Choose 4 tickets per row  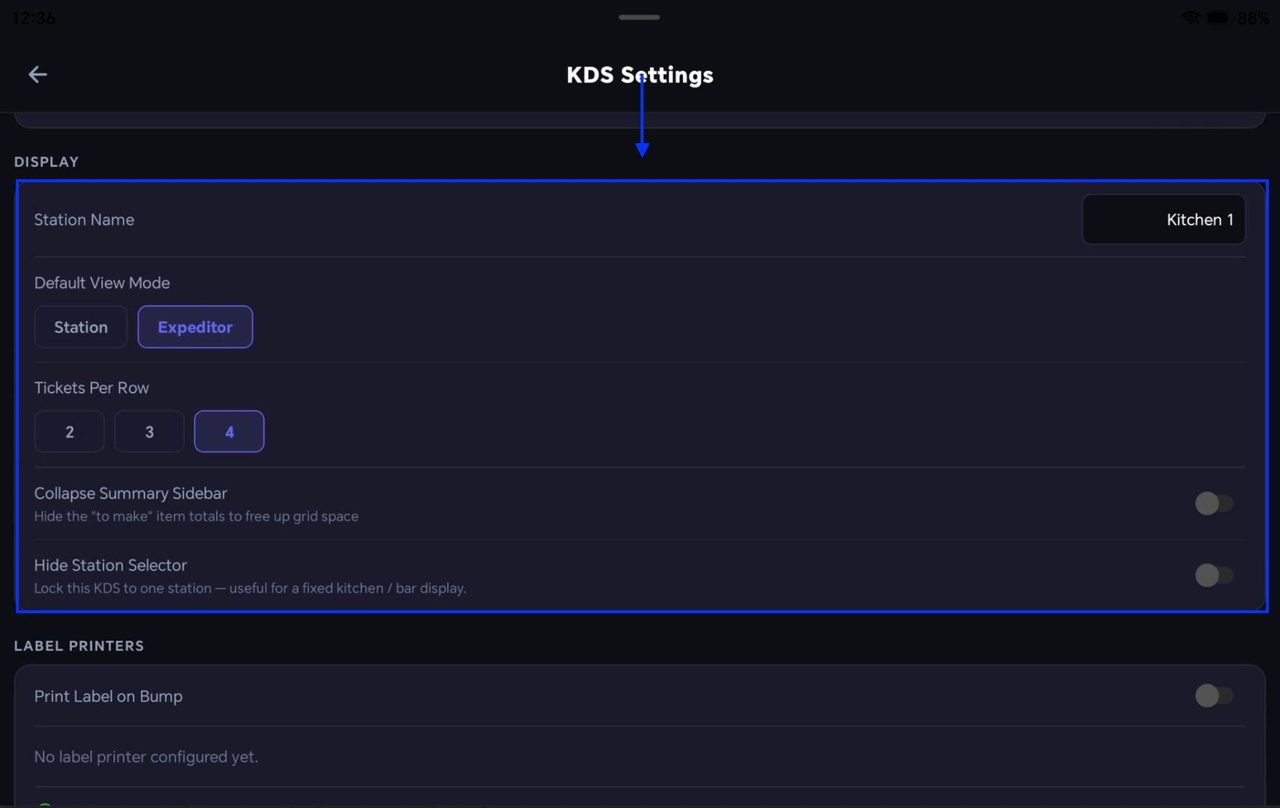point(229,432)
